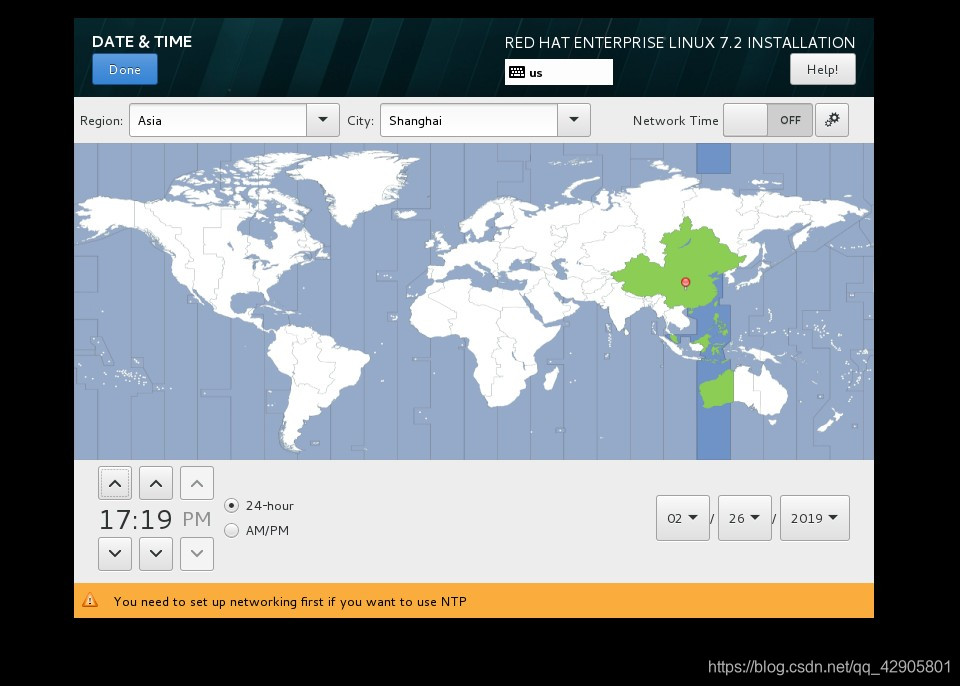Image resolution: width=960 pixels, height=686 pixels.
Task: Click the Done button
Action: 125,69
